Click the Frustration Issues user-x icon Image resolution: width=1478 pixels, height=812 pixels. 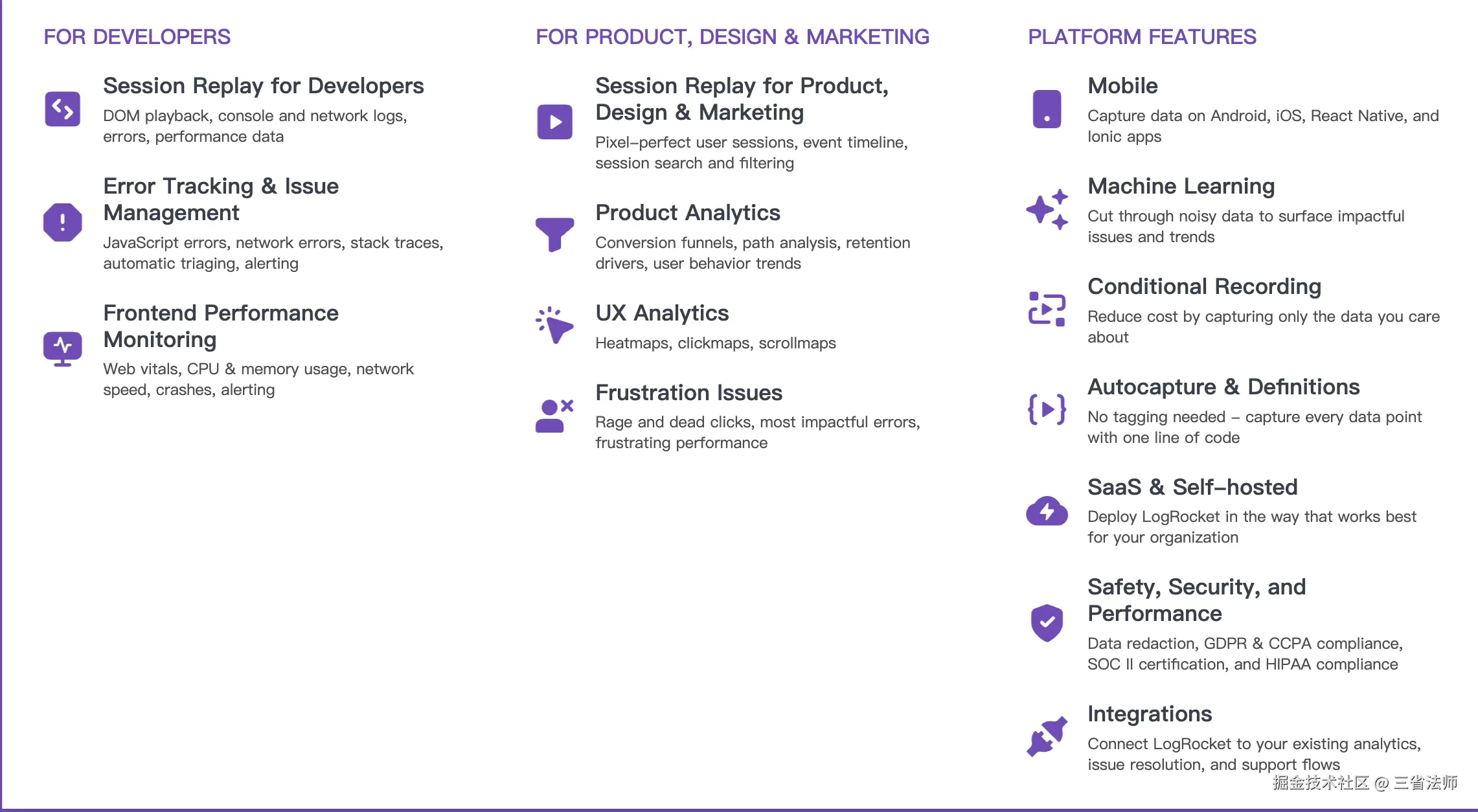click(x=554, y=416)
